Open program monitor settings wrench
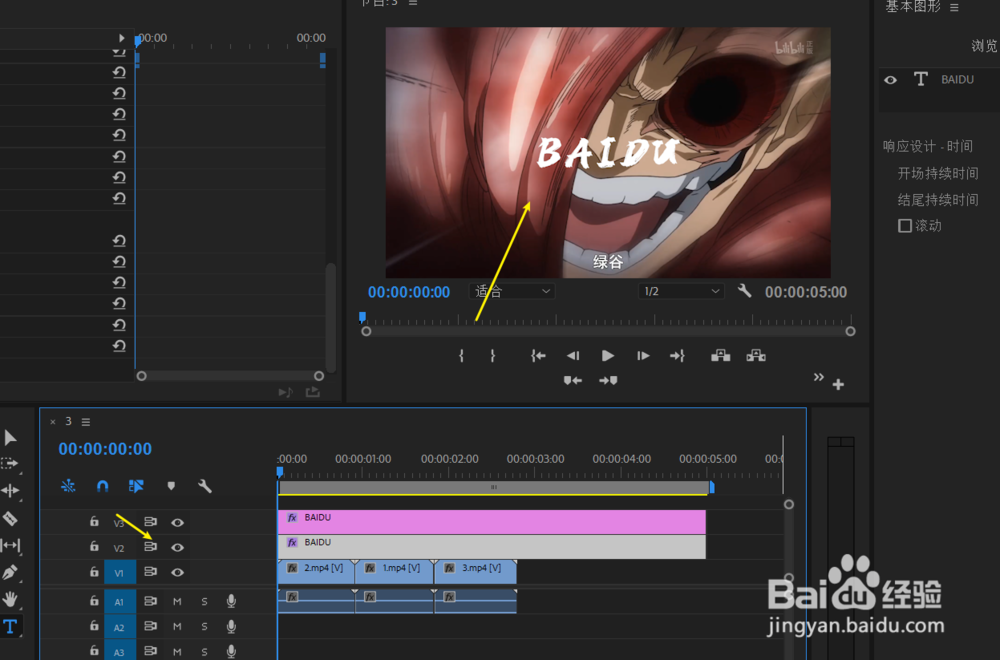Screen dimensions: 1000x660 tap(744, 291)
